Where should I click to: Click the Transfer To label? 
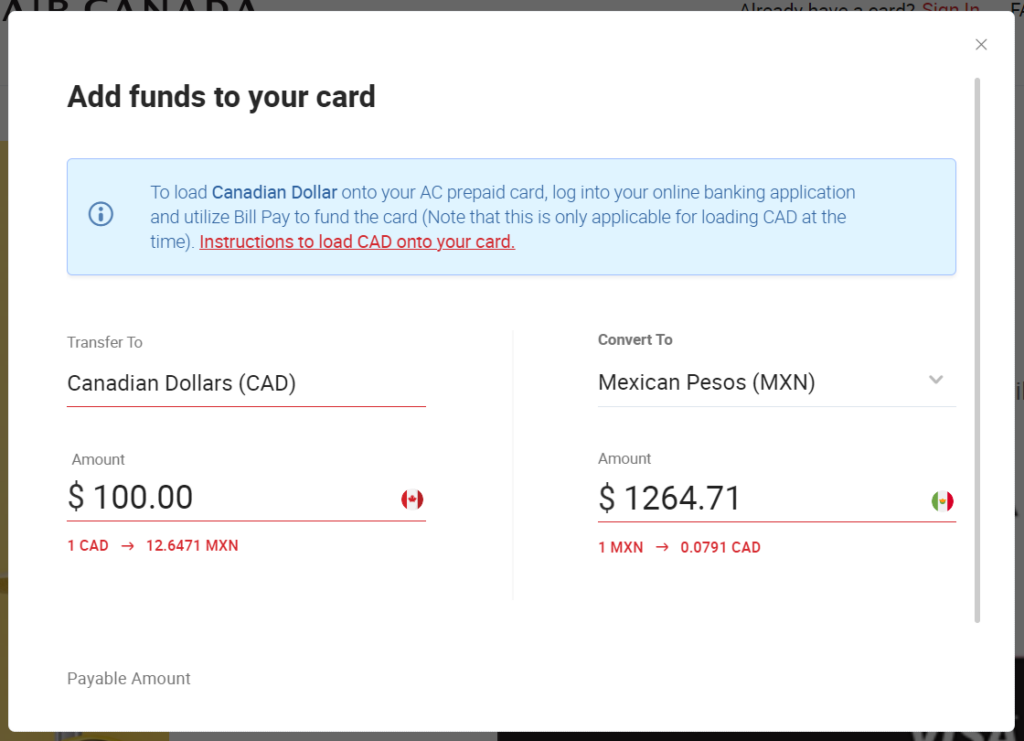coord(104,342)
